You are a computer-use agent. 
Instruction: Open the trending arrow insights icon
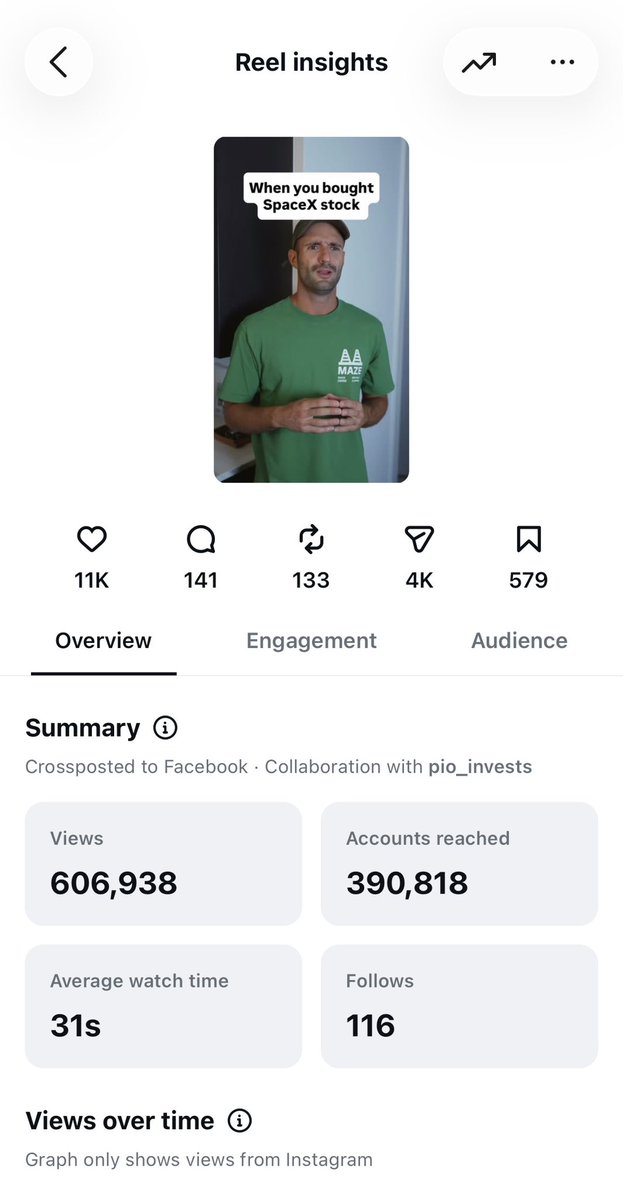click(479, 62)
